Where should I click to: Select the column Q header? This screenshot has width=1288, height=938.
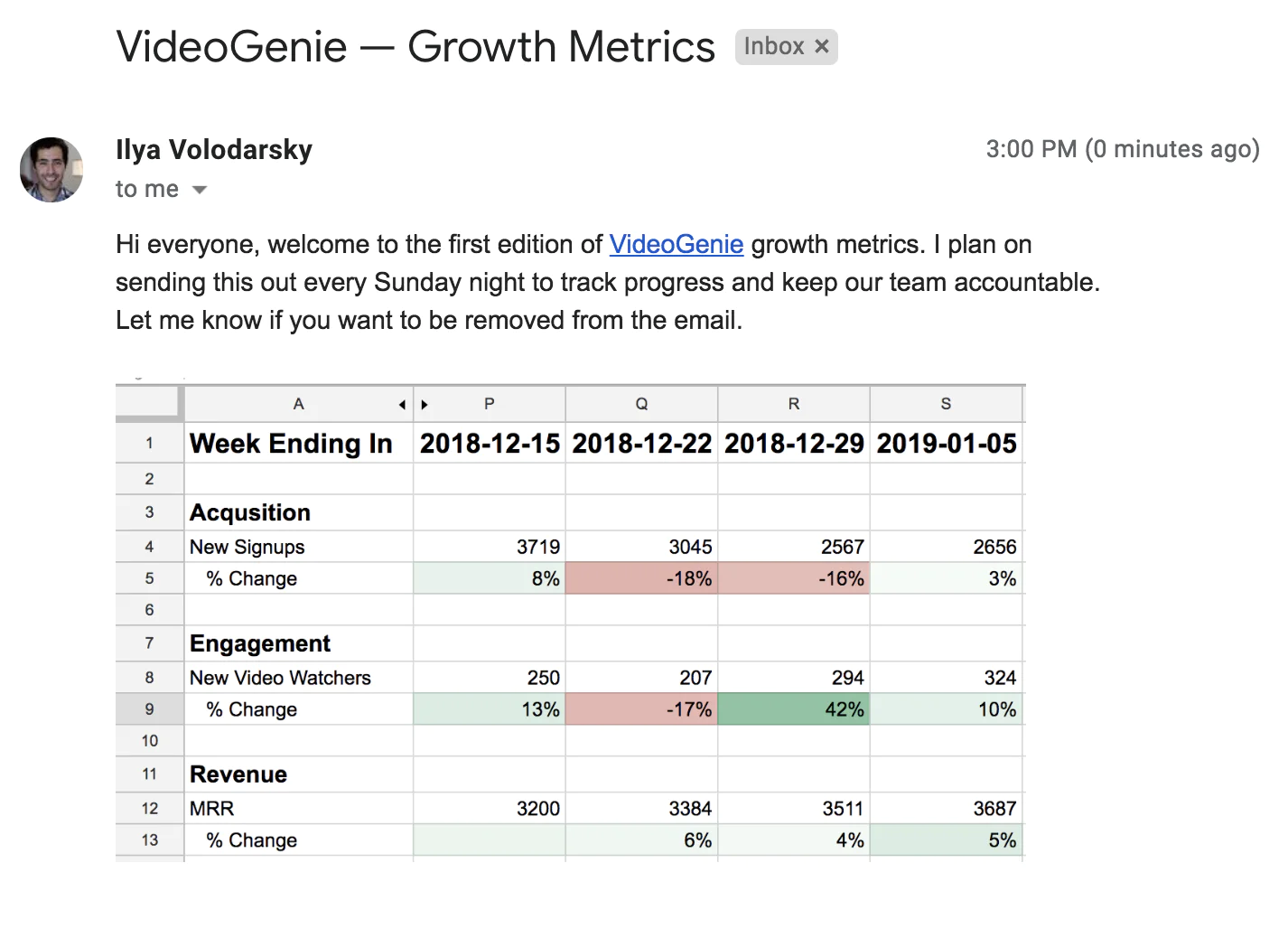[641, 404]
